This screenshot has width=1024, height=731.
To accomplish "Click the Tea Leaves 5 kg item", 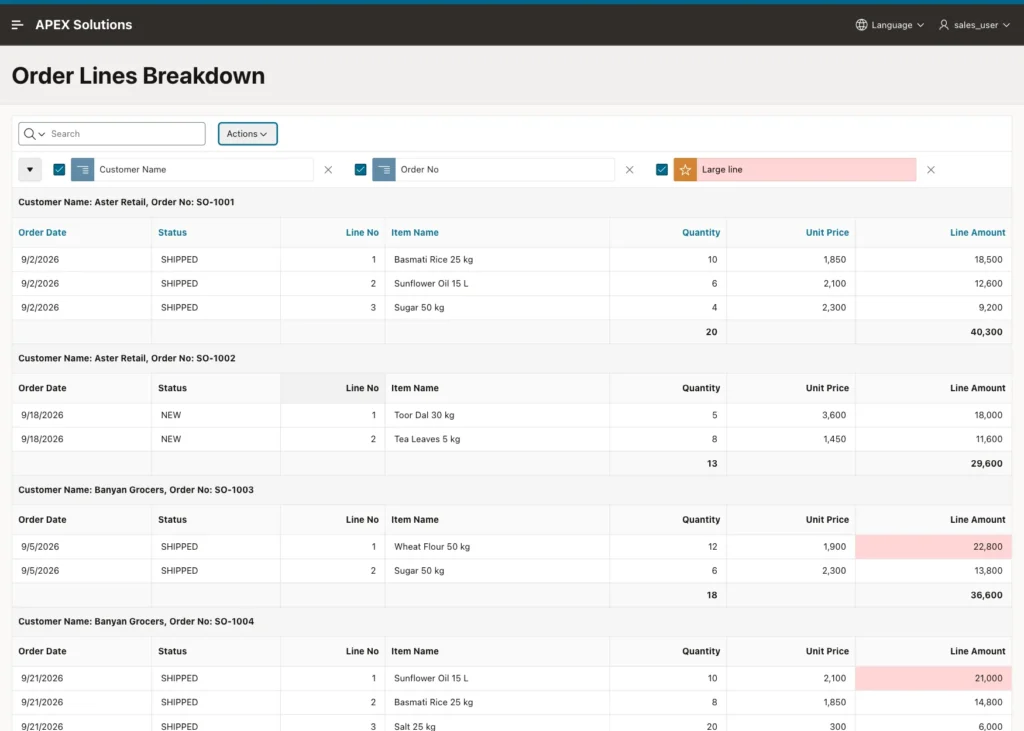I will click(427, 440).
